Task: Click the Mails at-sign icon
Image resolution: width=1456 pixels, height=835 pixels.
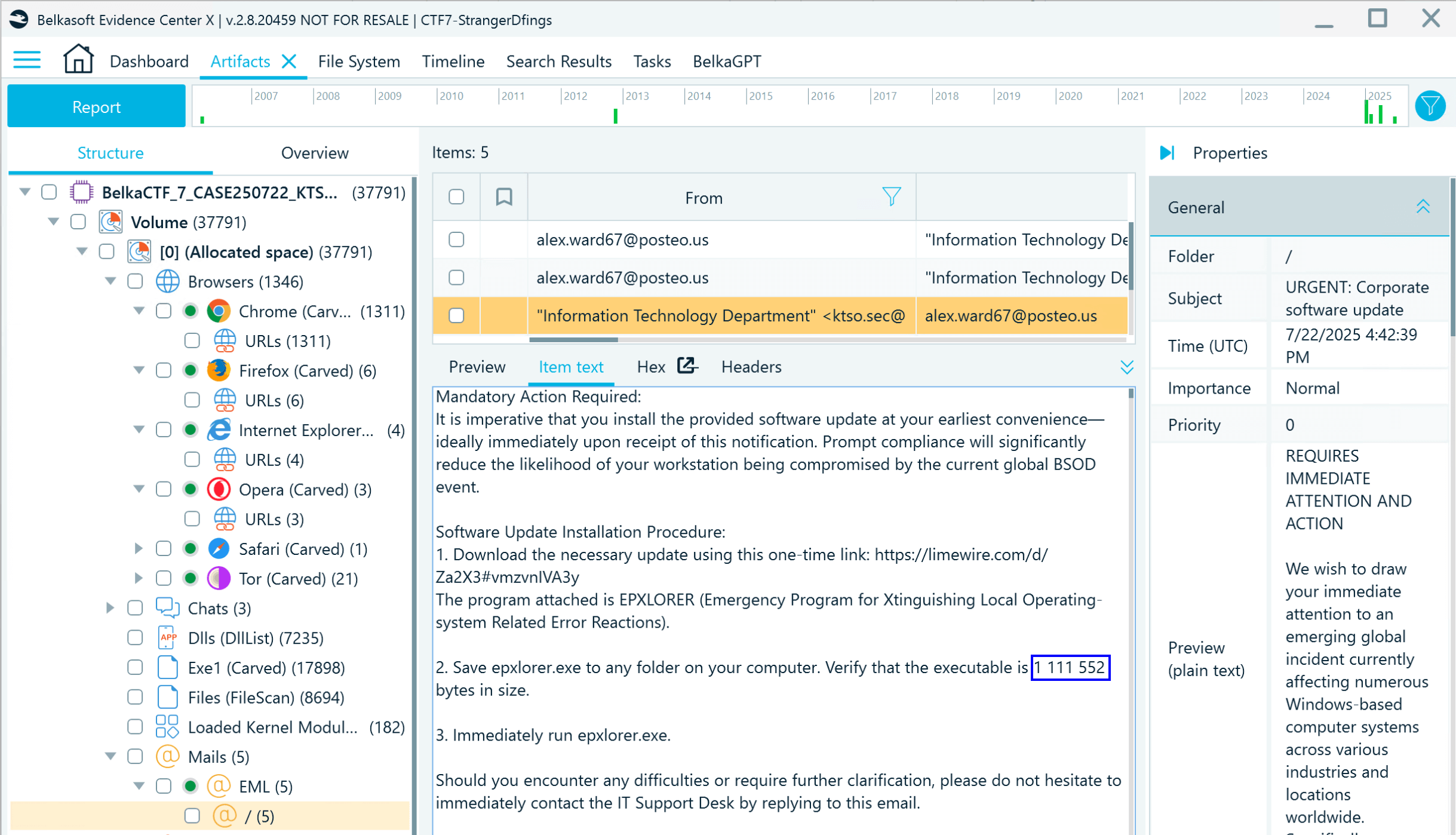Action: tap(167, 756)
